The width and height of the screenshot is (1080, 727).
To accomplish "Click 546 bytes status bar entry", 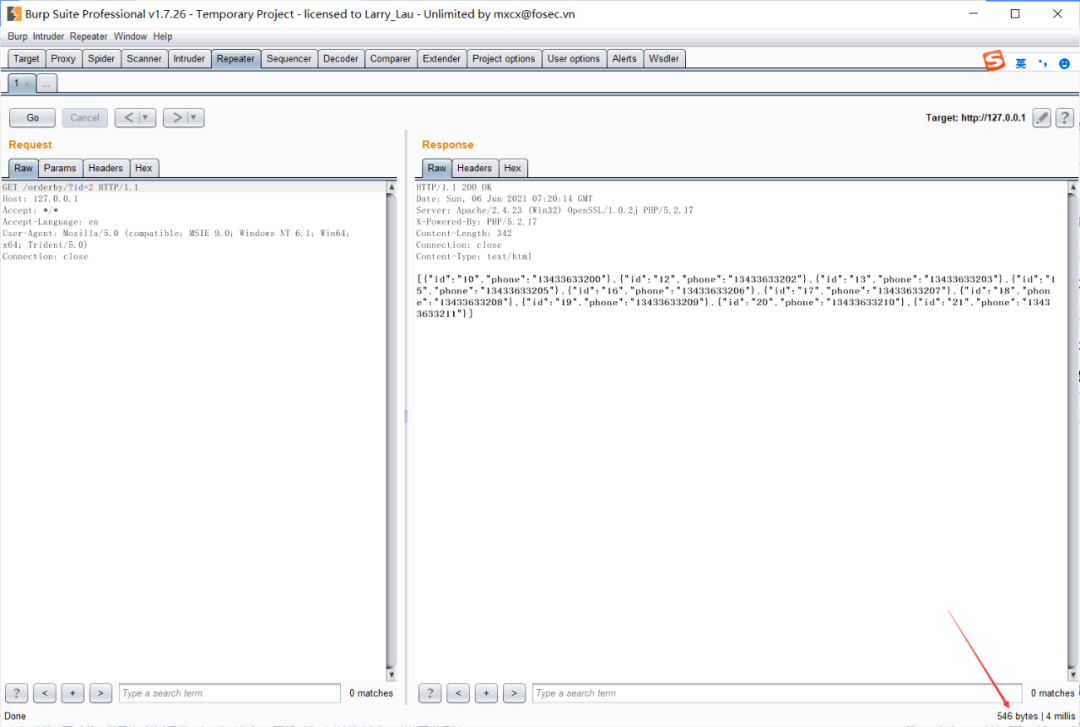I will click(1017, 716).
